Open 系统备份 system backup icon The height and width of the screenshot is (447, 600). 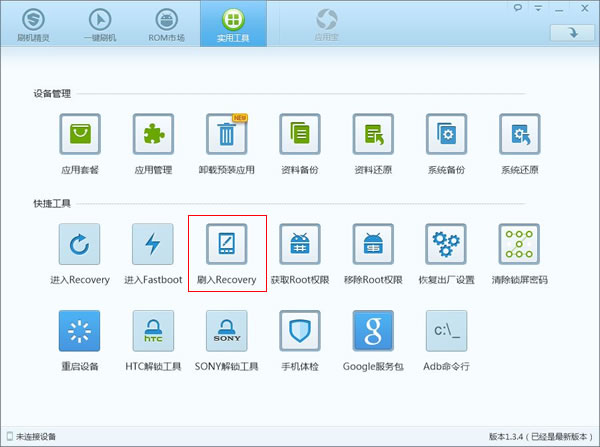pyautogui.click(x=446, y=134)
